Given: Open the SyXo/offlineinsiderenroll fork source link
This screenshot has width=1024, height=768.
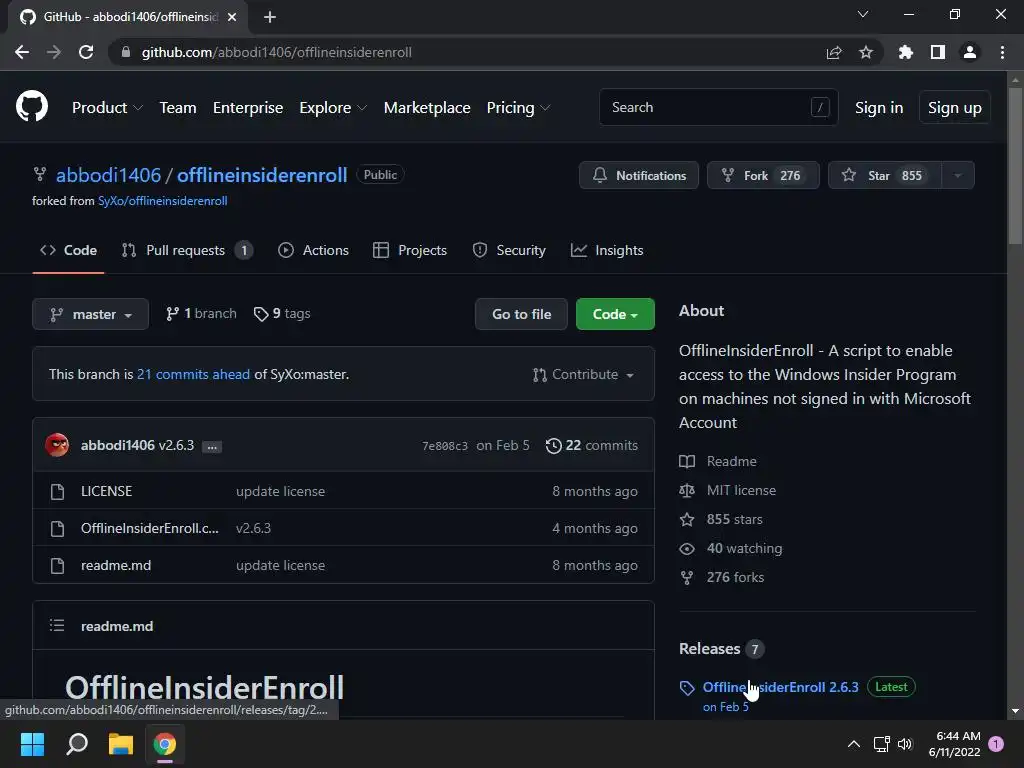Looking at the screenshot, I should 163,201.
